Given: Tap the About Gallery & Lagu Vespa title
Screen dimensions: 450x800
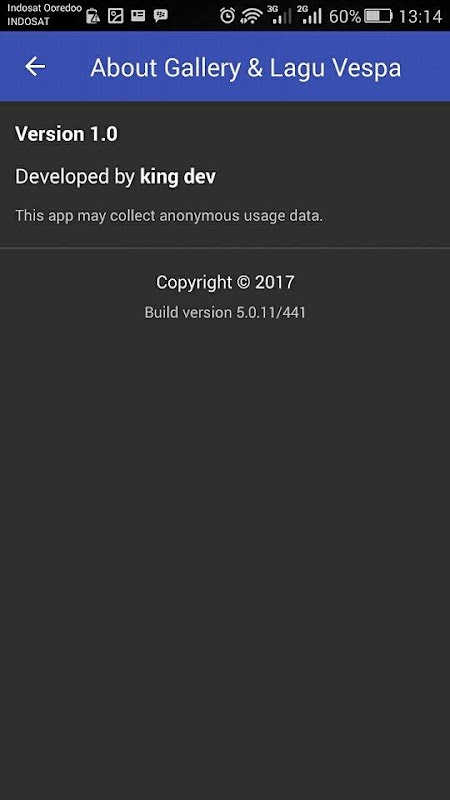Looking at the screenshot, I should [245, 68].
